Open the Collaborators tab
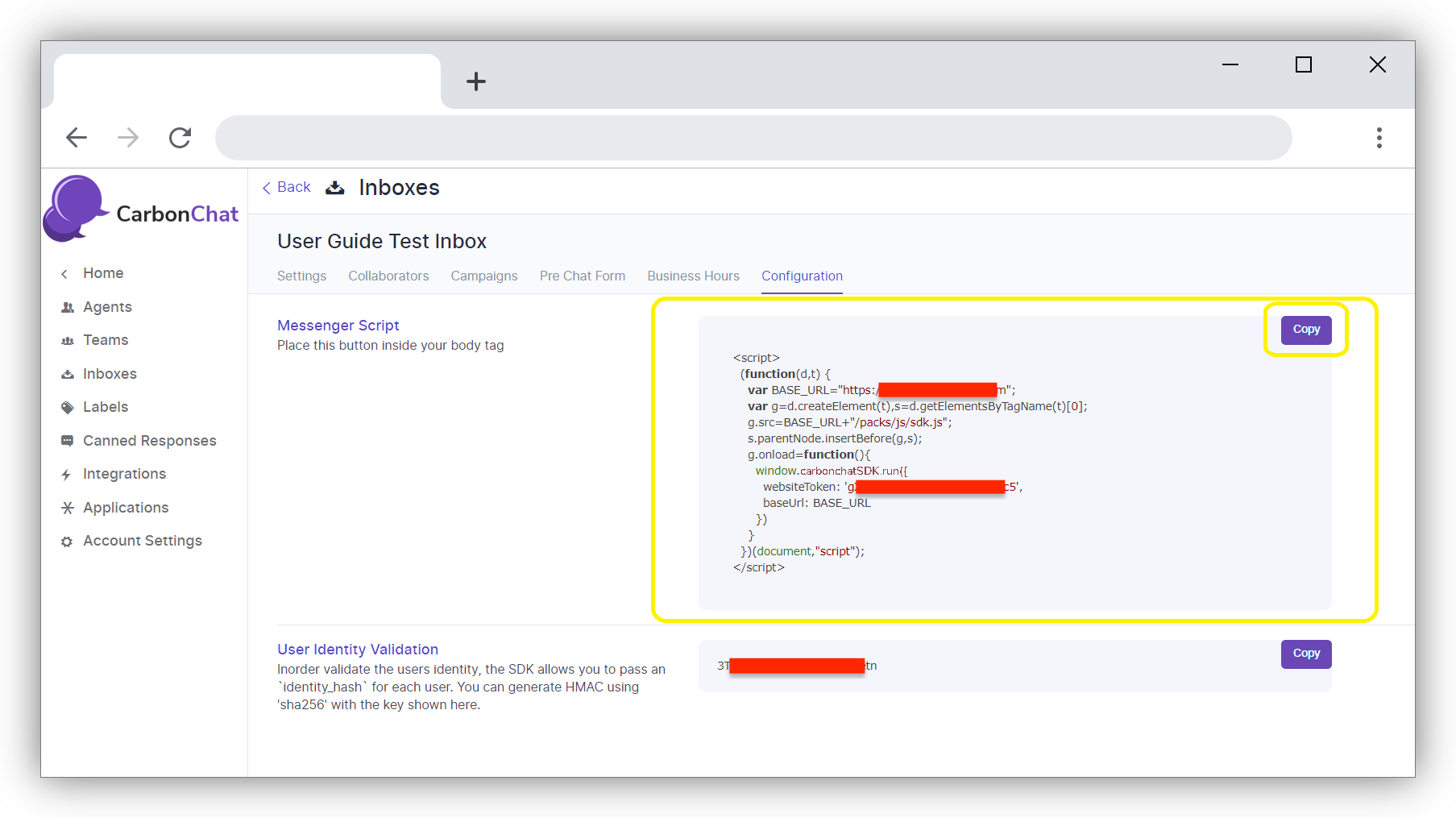This screenshot has width=1456, height=818. click(388, 276)
